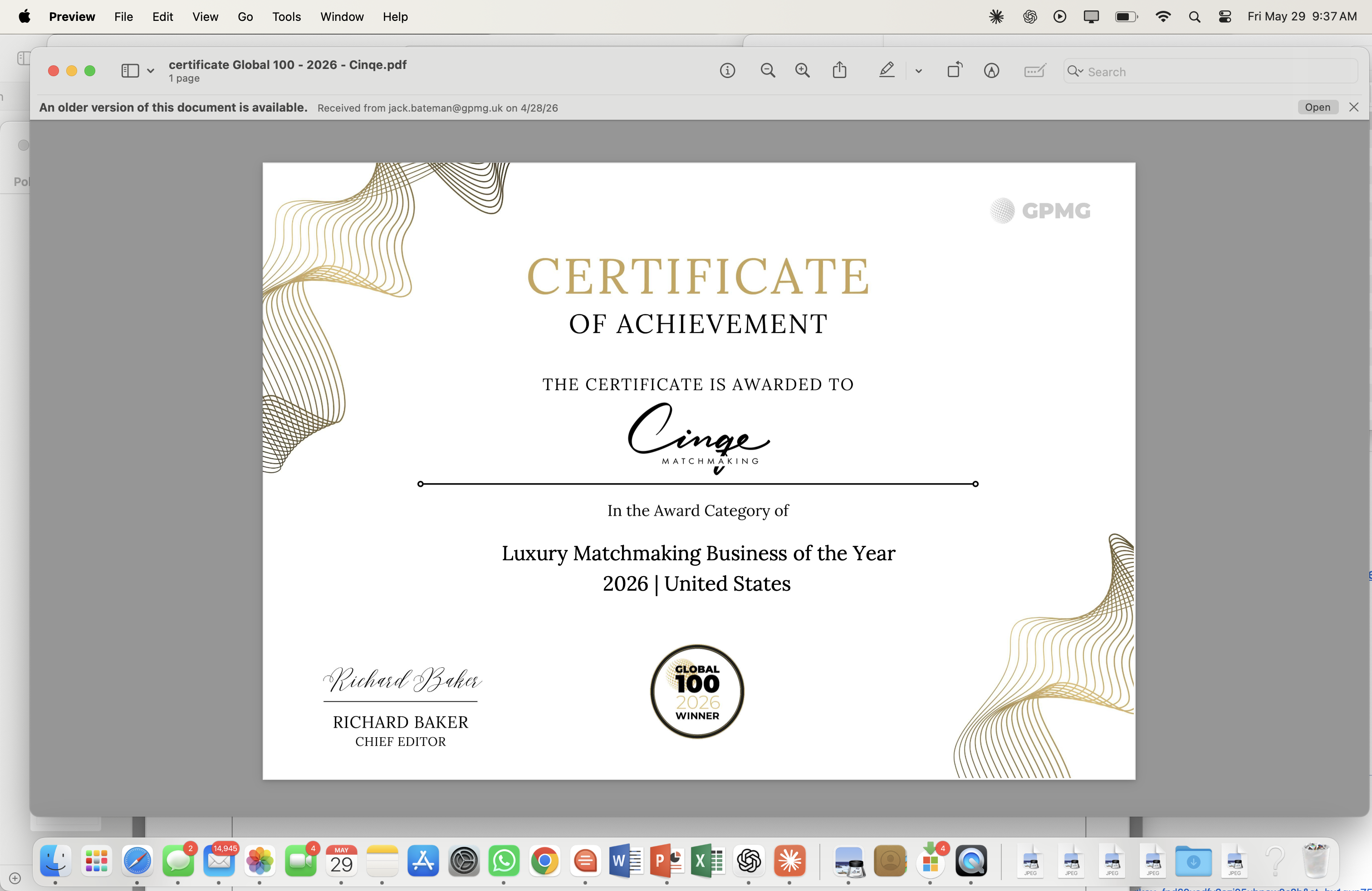Viewport: 1372px width, 891px height.
Task: Zoom out of the certificate
Action: (767, 71)
